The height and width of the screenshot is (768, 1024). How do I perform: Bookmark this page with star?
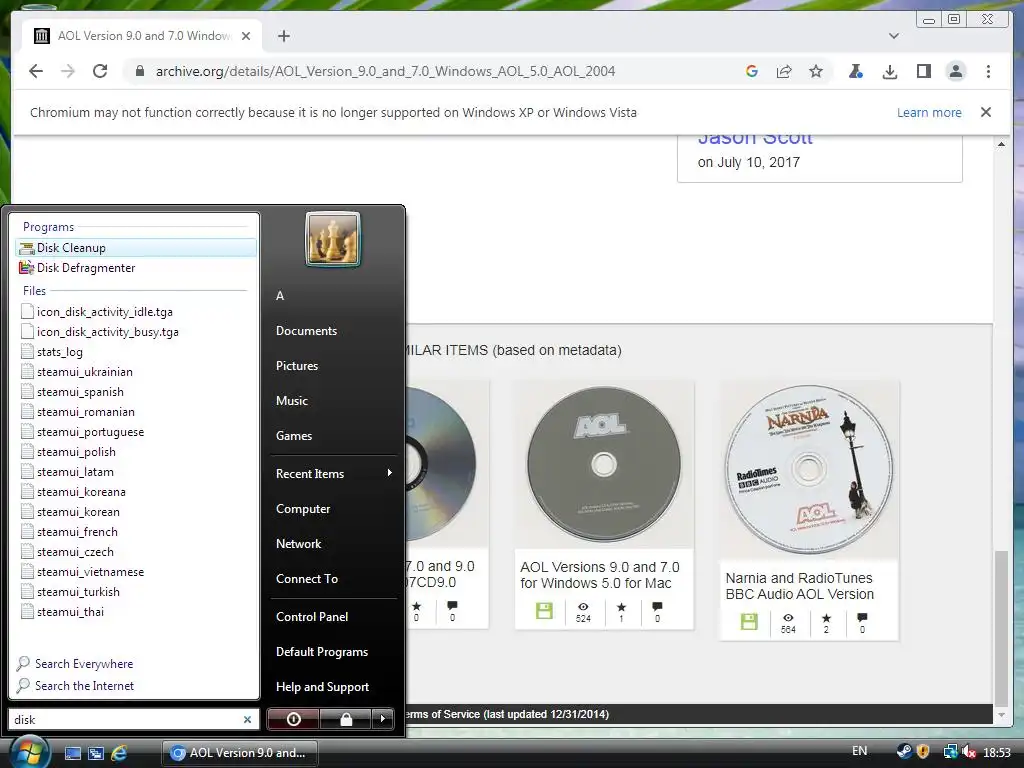tap(816, 71)
